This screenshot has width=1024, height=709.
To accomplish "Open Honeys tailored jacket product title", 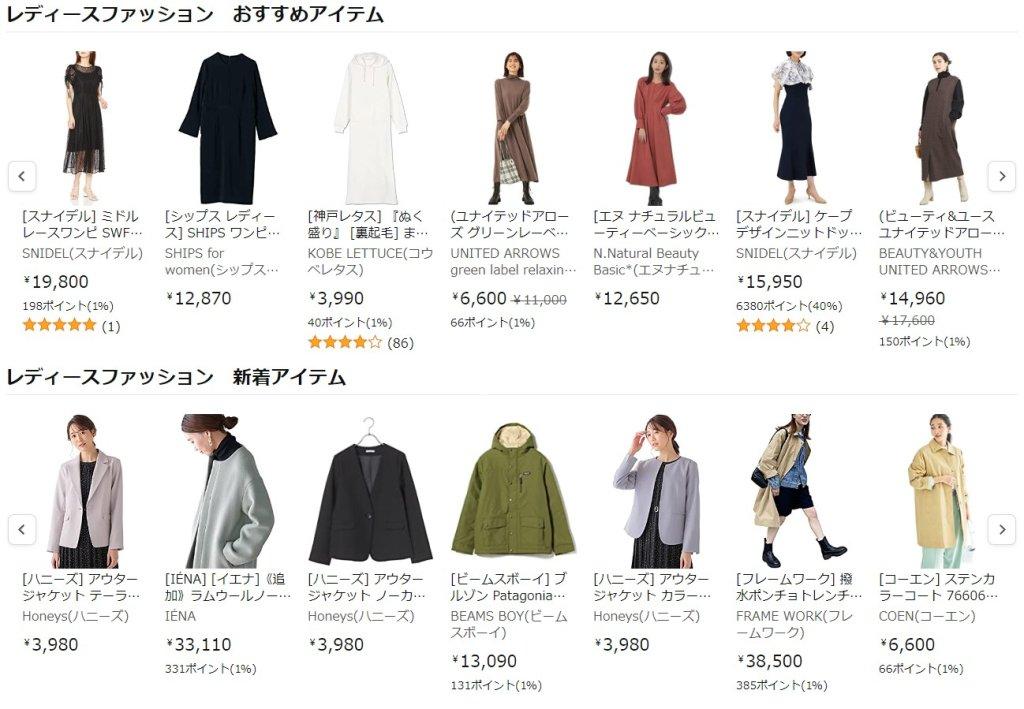I will click(81, 587).
